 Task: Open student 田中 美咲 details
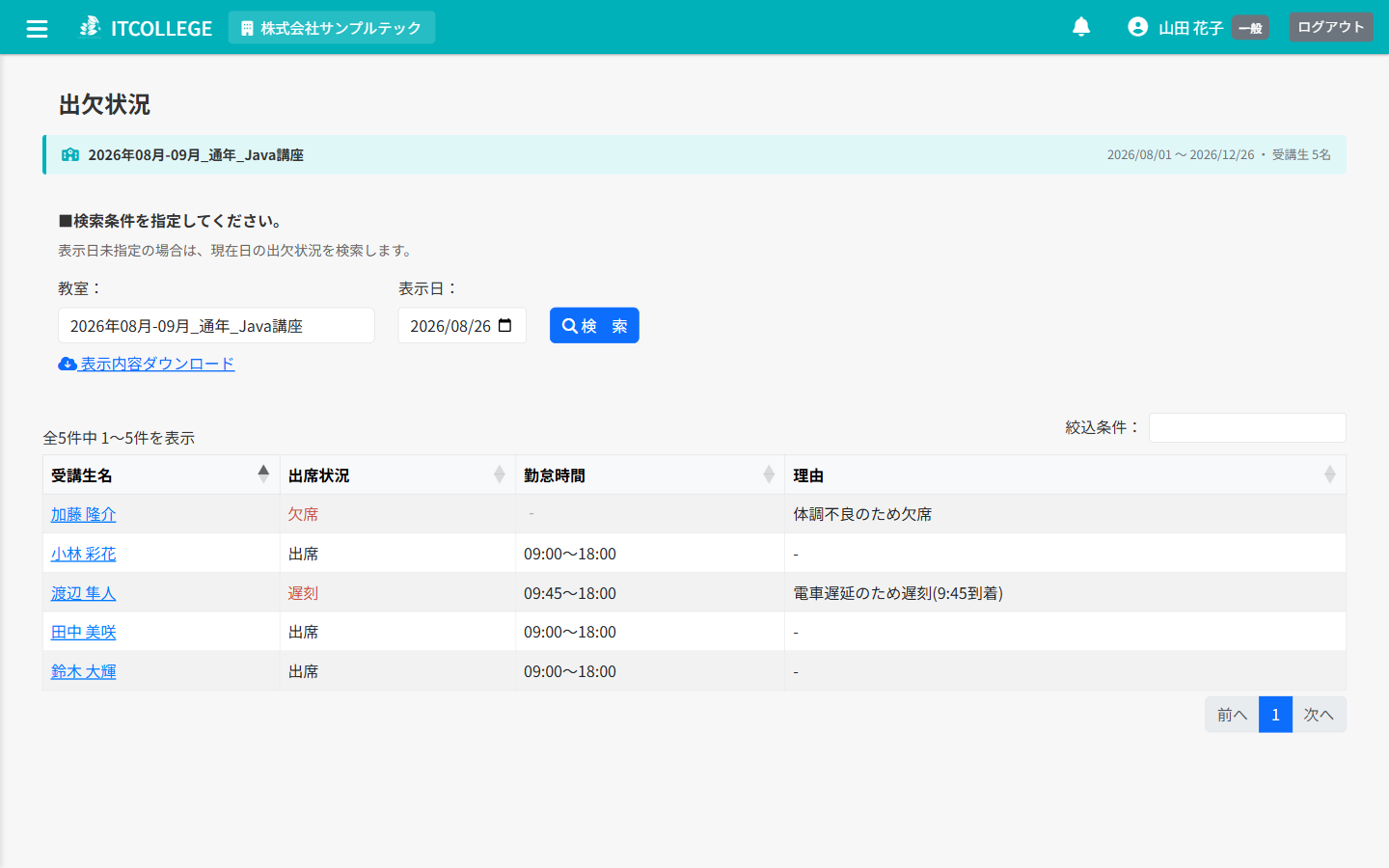[x=84, y=632]
